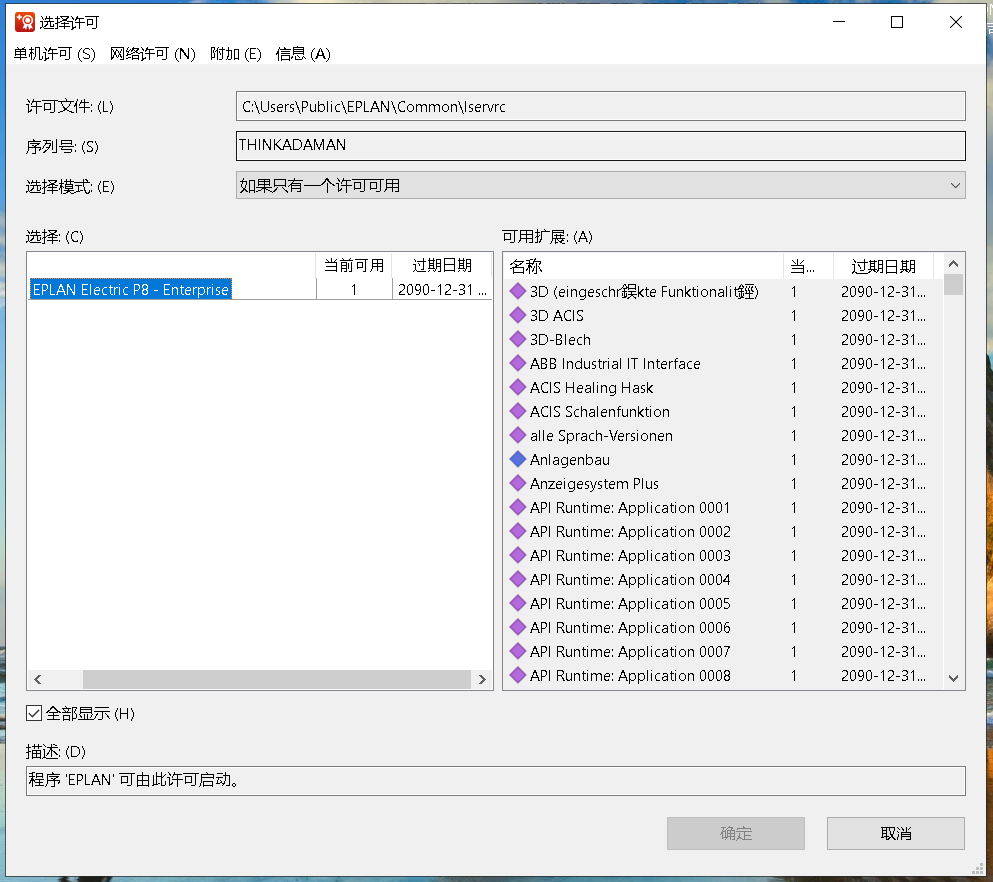Click the diamond icon beside 3D-Blech
Viewport: 993px width, 882px height.
(517, 340)
